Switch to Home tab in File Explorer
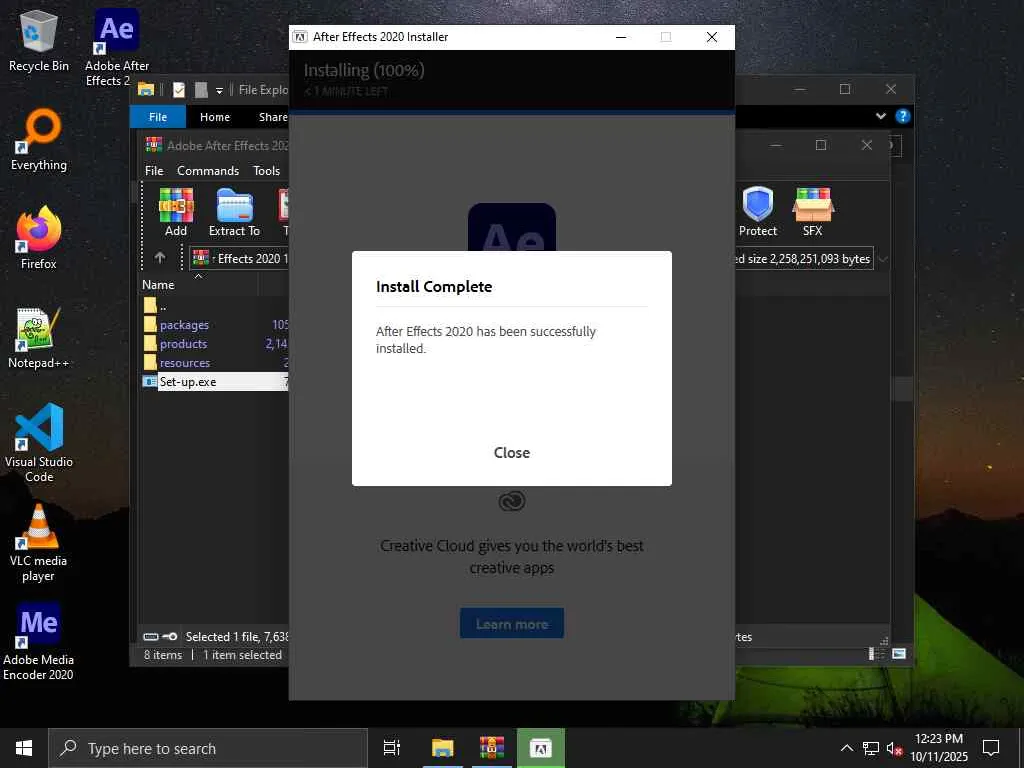The height and width of the screenshot is (768, 1024). [x=215, y=117]
